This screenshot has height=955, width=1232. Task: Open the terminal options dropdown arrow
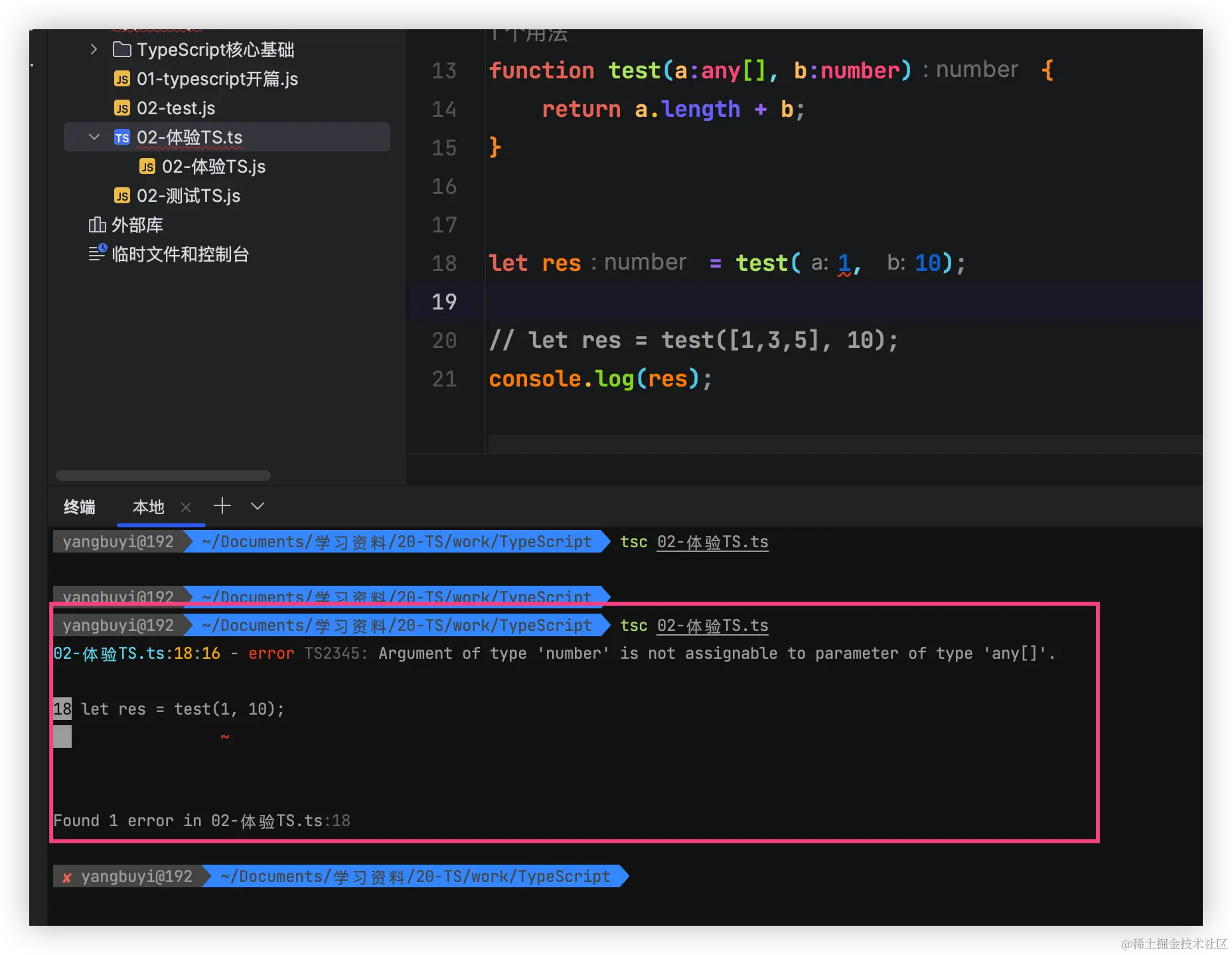coord(258,506)
